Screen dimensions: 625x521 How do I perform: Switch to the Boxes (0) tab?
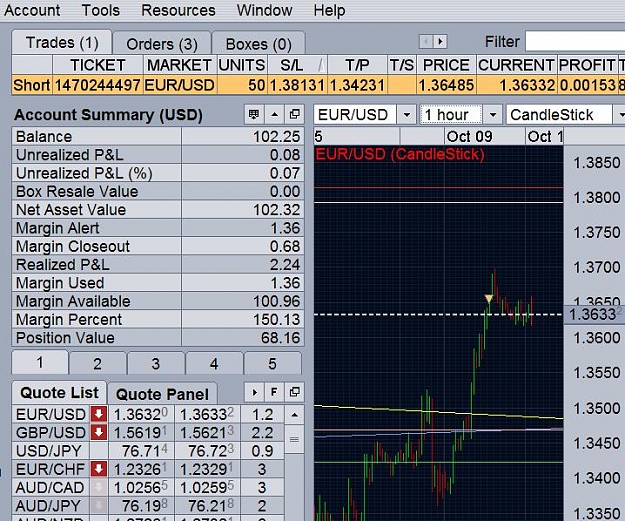(x=258, y=44)
